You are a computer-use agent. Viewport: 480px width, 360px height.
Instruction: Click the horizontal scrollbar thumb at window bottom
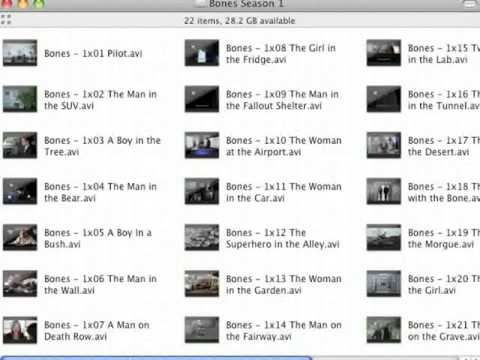pos(157,358)
